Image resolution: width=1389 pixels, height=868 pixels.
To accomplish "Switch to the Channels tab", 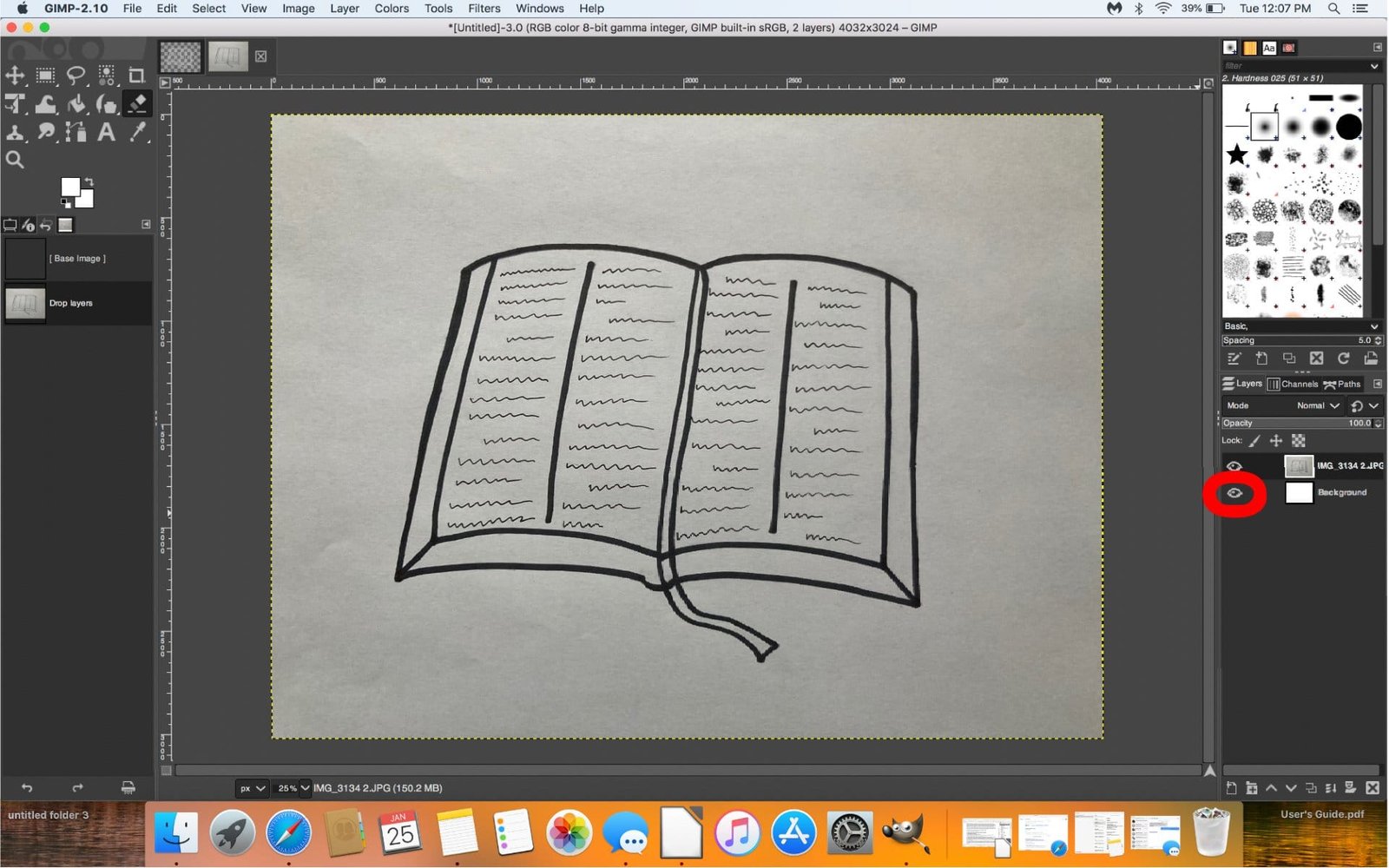I will 1293,384.
